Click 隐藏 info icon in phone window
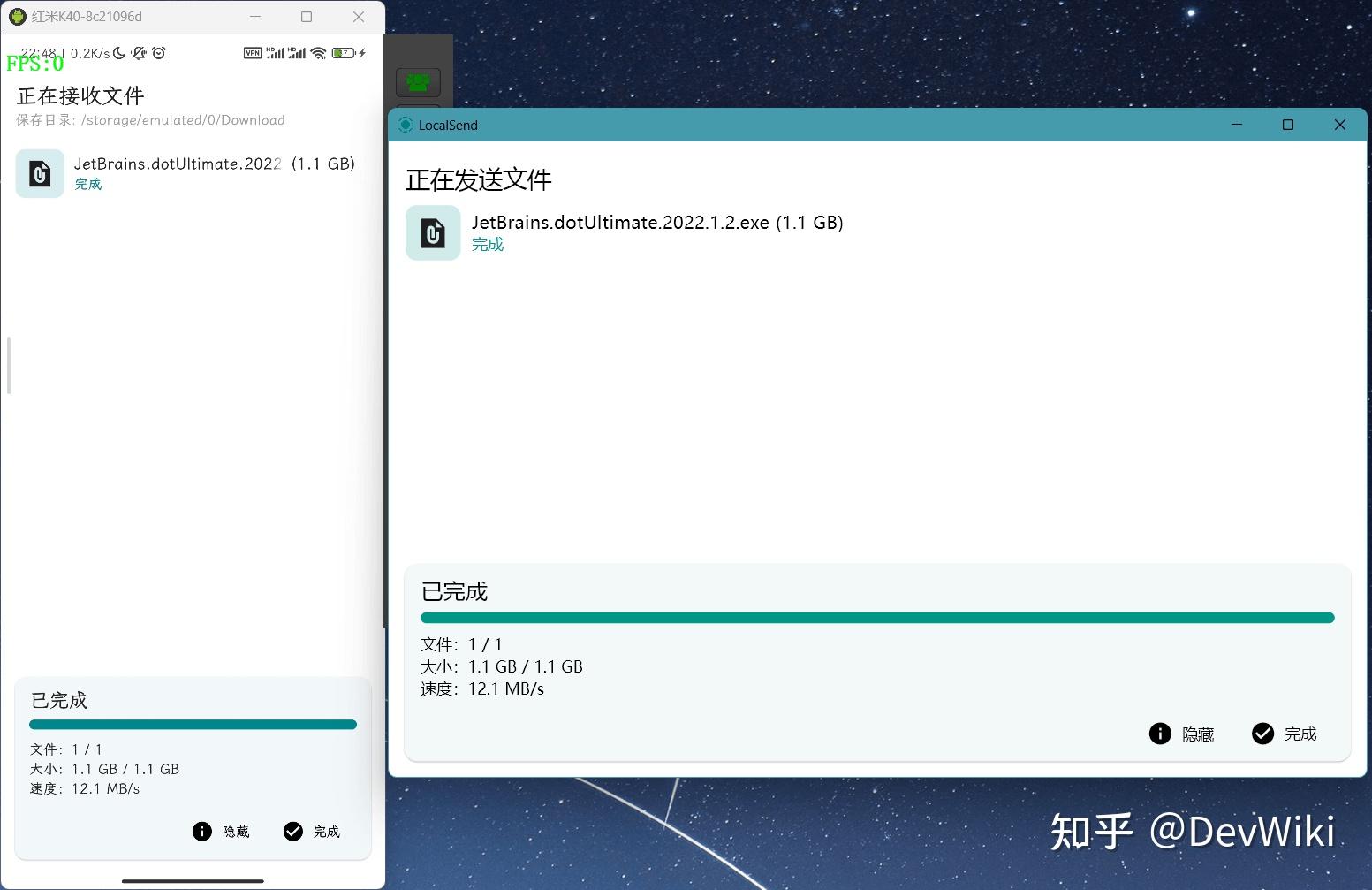 (202, 832)
